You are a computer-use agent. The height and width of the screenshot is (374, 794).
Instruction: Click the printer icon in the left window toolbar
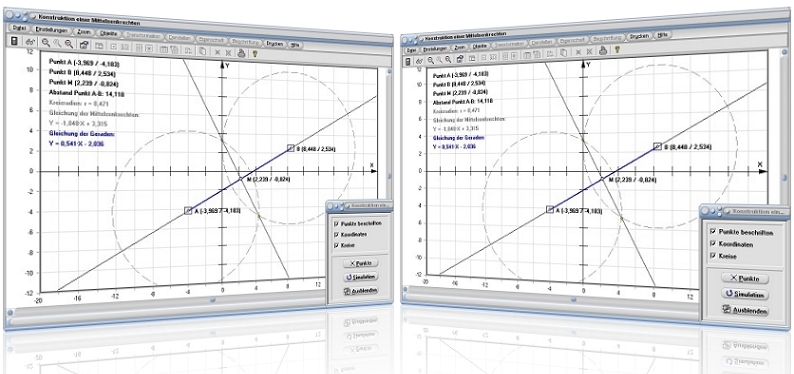[242, 52]
